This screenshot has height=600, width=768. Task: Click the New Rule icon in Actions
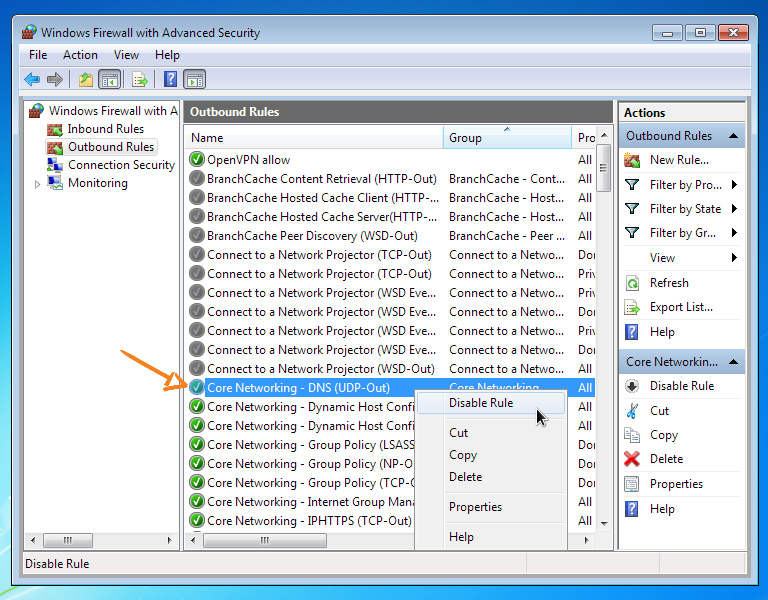632,160
